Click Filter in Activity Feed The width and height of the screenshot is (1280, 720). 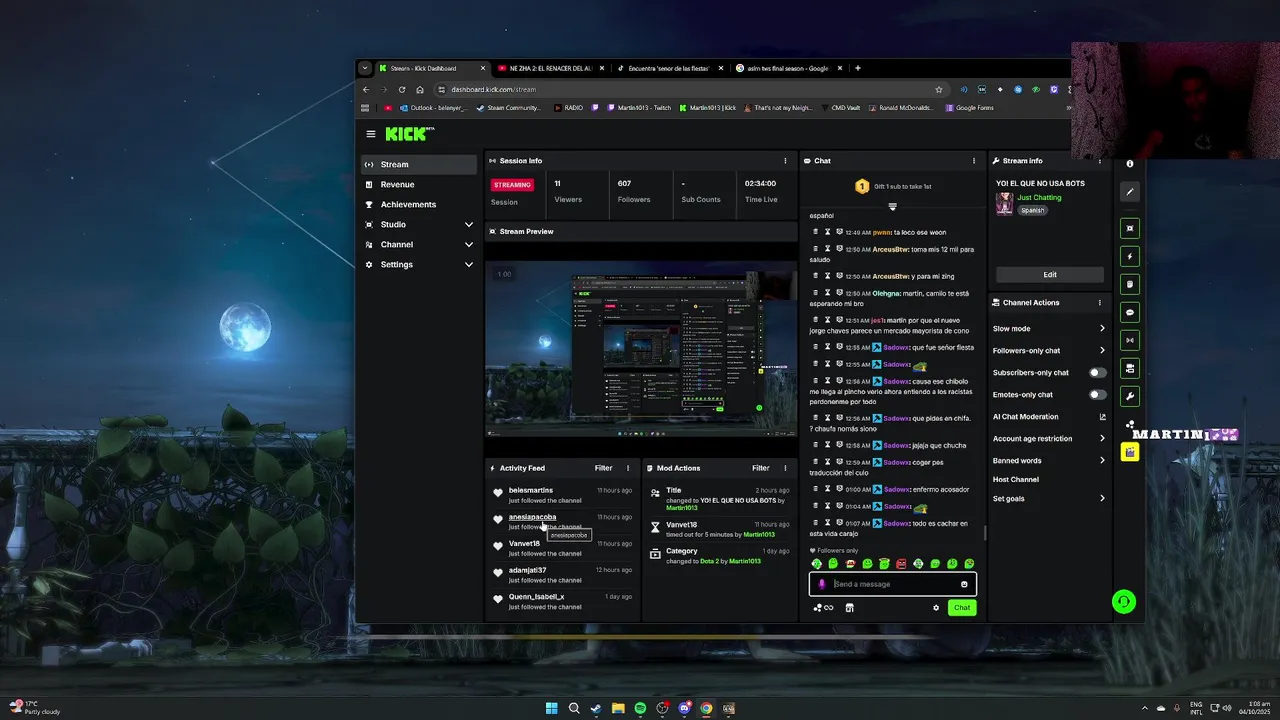603,468
